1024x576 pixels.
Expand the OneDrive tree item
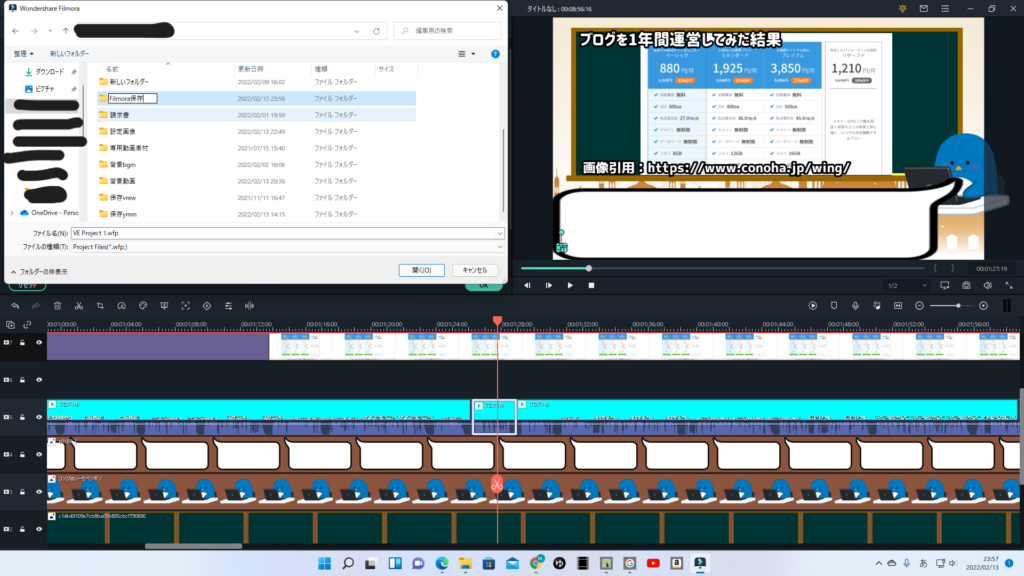12,213
